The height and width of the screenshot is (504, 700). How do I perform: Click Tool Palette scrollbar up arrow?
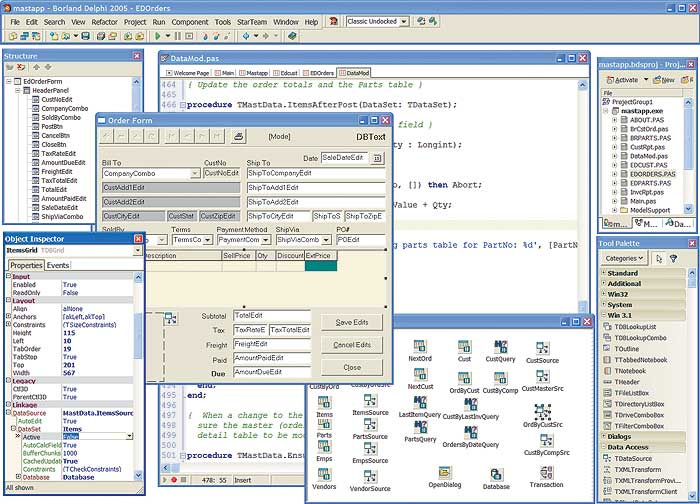(x=692, y=272)
